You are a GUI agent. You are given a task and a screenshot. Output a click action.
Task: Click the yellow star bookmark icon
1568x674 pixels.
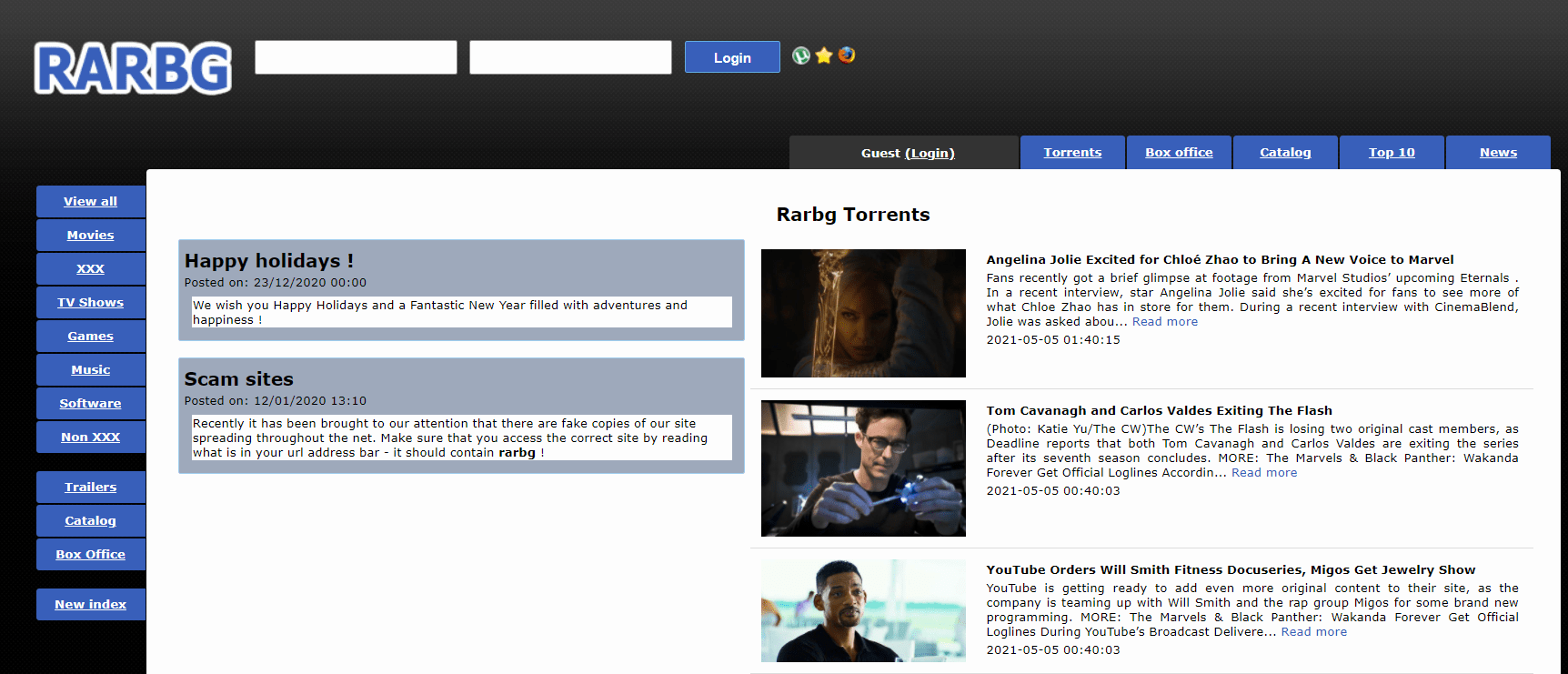tap(824, 55)
